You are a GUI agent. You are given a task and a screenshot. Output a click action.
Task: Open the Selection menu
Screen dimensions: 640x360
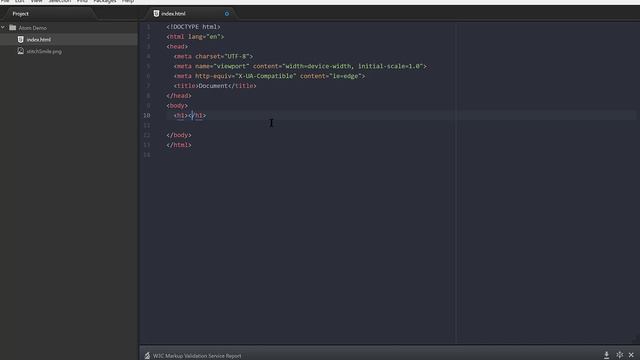tap(60, 1)
